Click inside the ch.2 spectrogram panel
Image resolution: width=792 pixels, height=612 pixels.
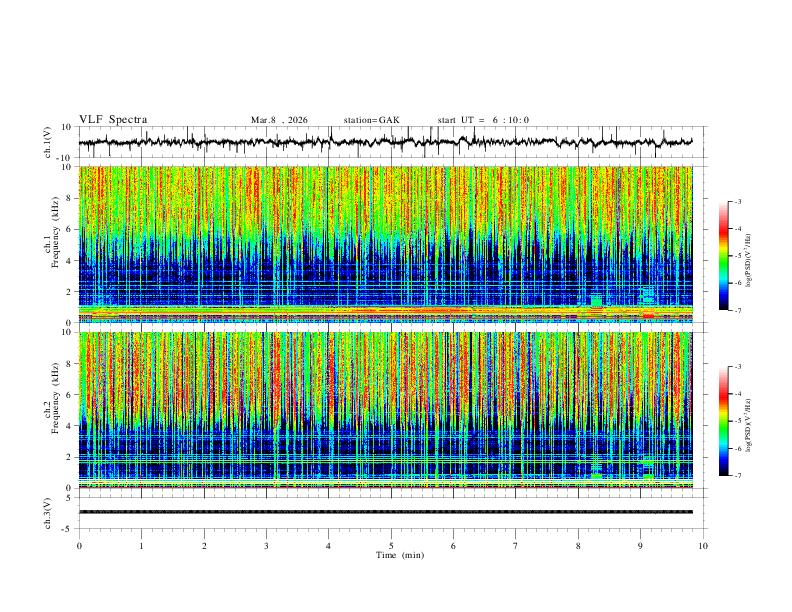click(x=385, y=410)
